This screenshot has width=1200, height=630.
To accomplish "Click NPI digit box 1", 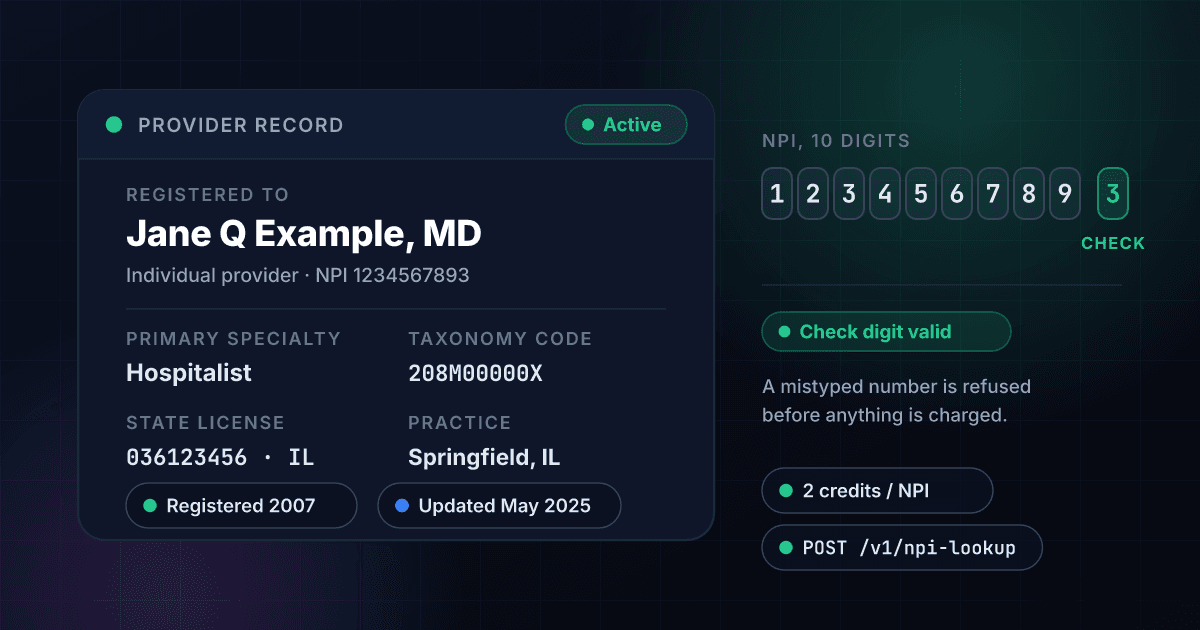I will [777, 194].
